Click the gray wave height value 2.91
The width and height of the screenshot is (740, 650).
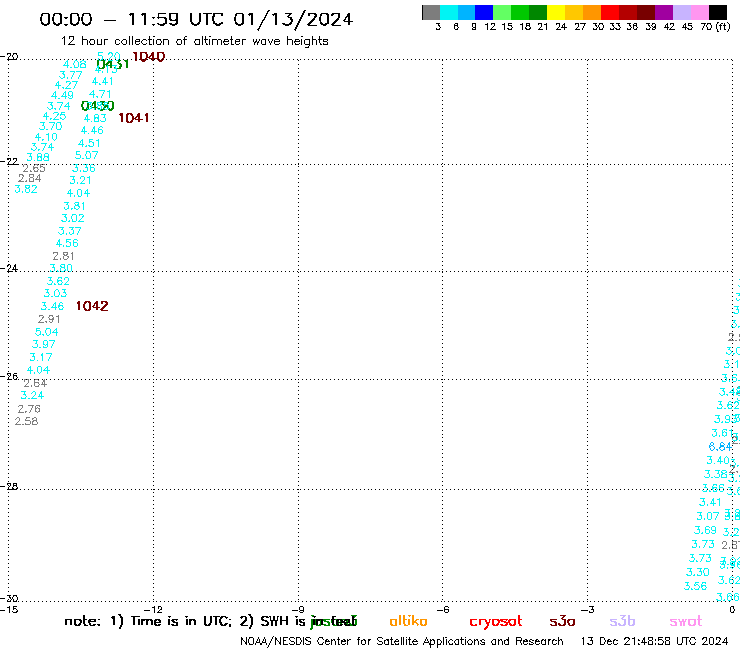[49, 319]
